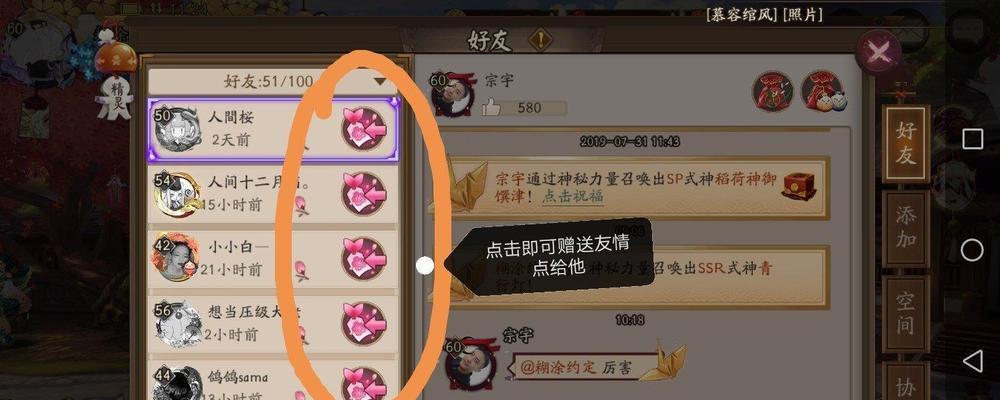This screenshot has height=400, width=1000.
Task: Open the 添加 side tab
Action: (x=906, y=228)
